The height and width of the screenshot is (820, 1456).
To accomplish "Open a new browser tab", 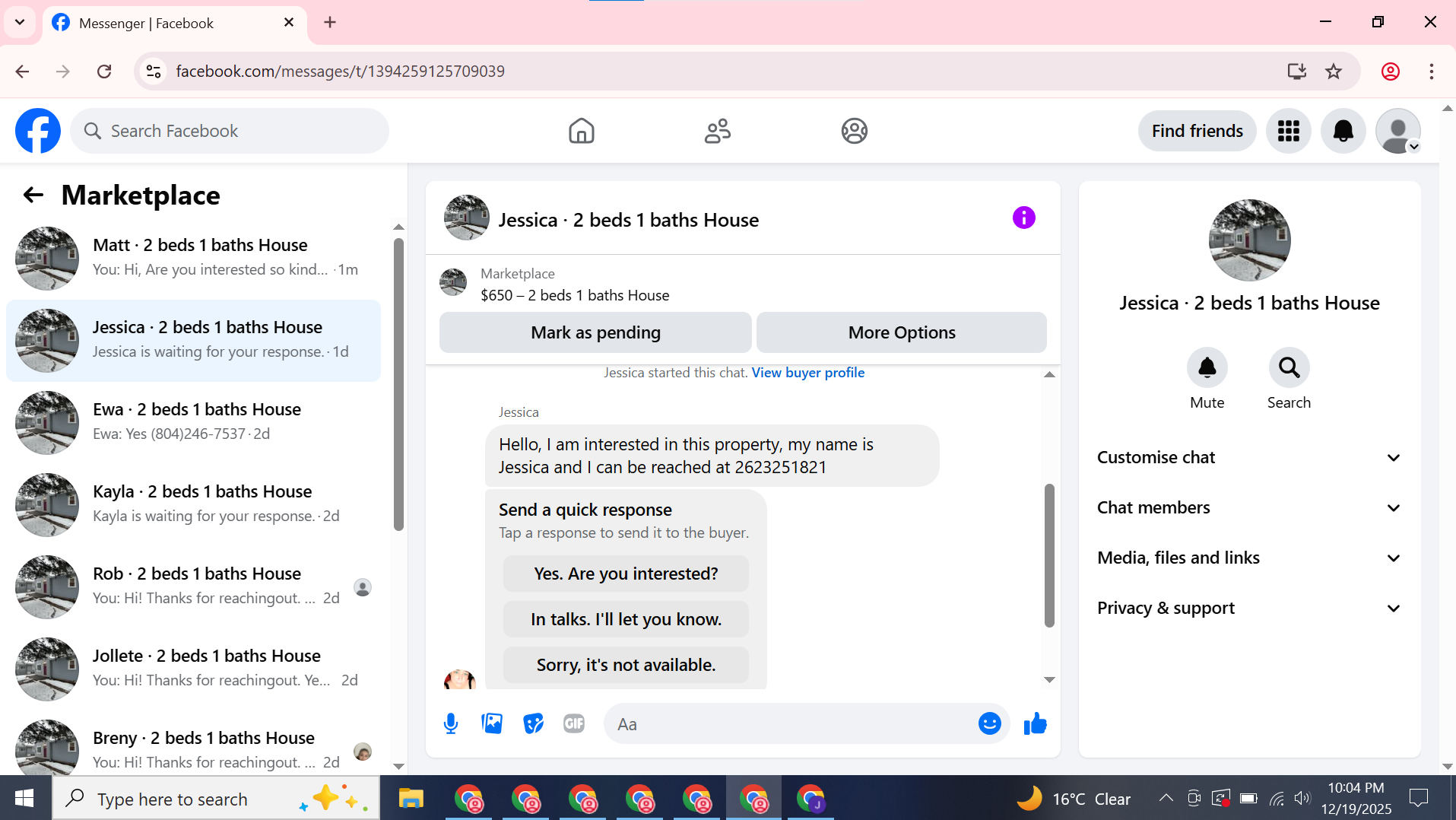I will 330,22.
